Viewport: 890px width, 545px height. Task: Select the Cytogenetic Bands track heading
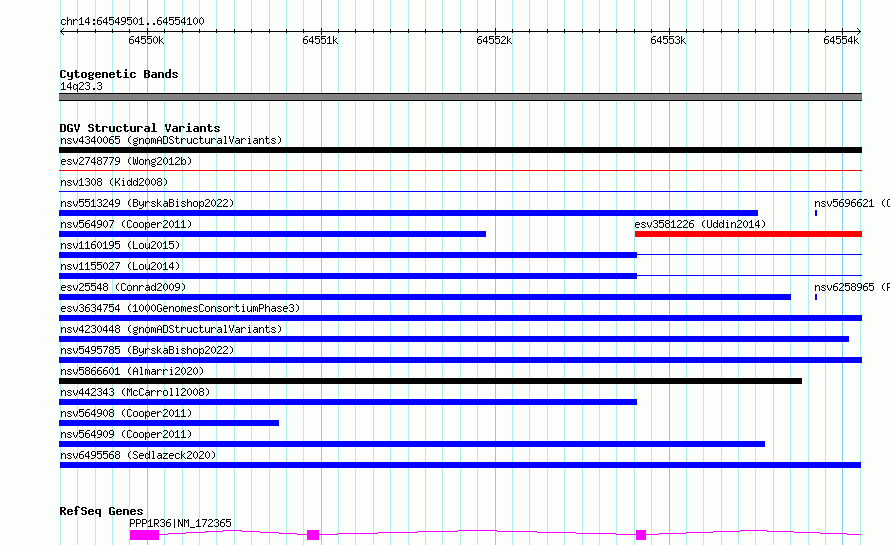119,74
